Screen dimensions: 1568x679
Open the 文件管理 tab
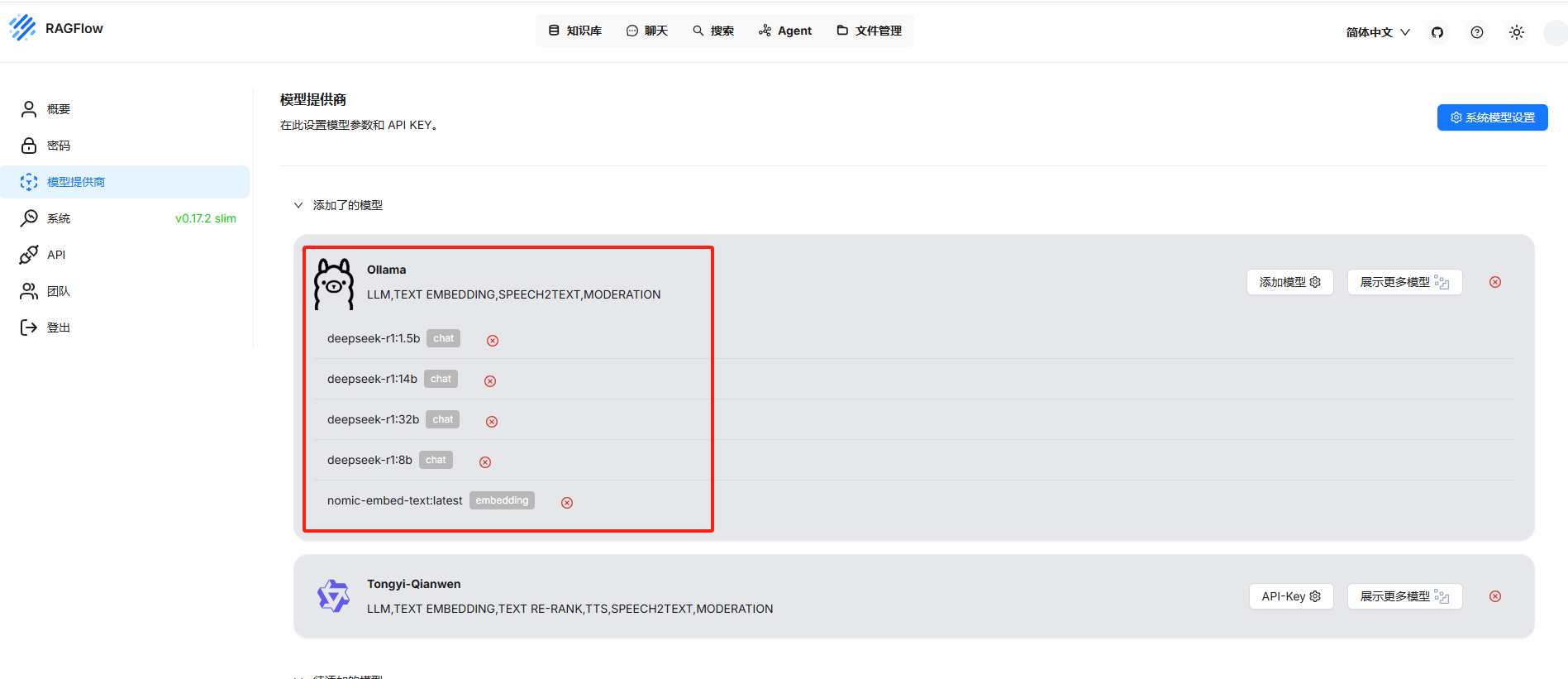[870, 31]
